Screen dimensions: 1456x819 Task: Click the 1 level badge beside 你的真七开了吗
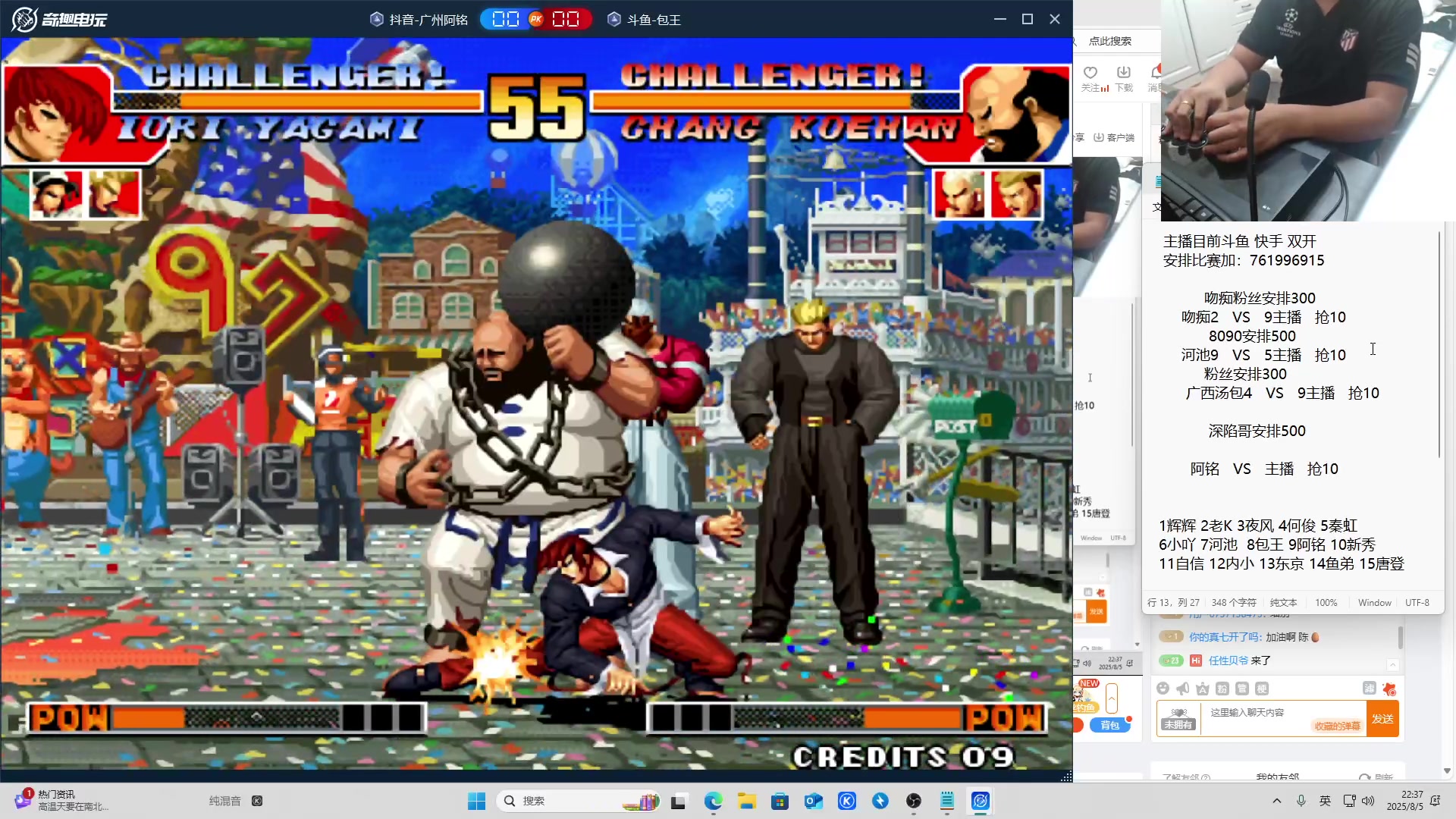1172,637
